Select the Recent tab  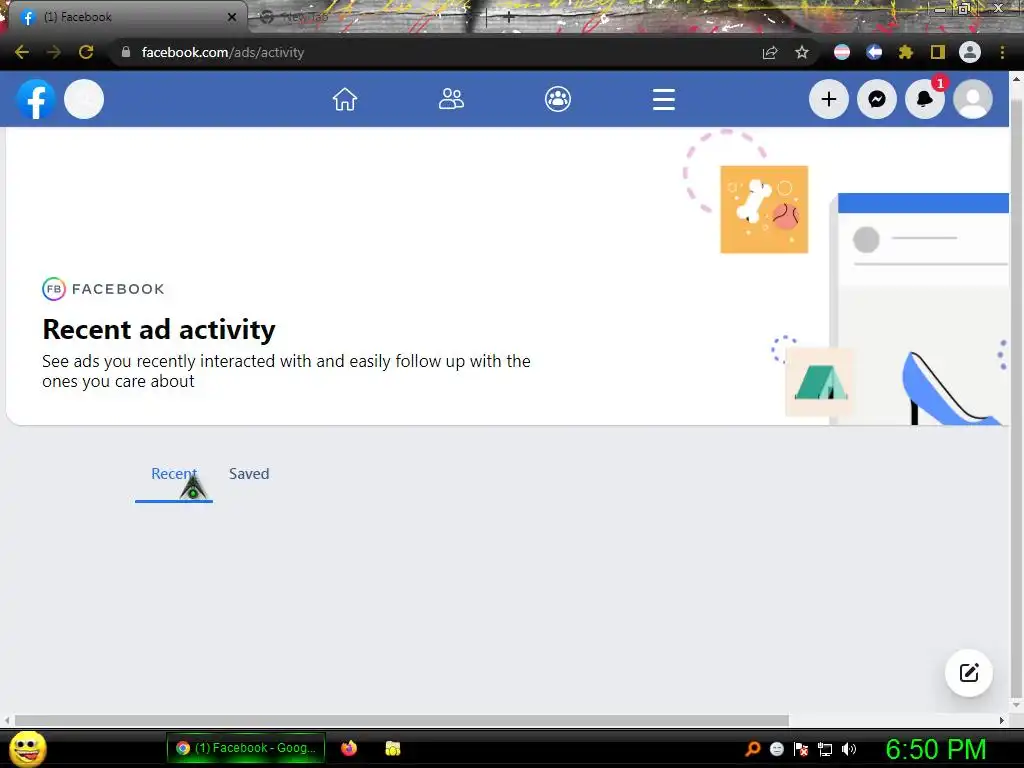click(174, 474)
